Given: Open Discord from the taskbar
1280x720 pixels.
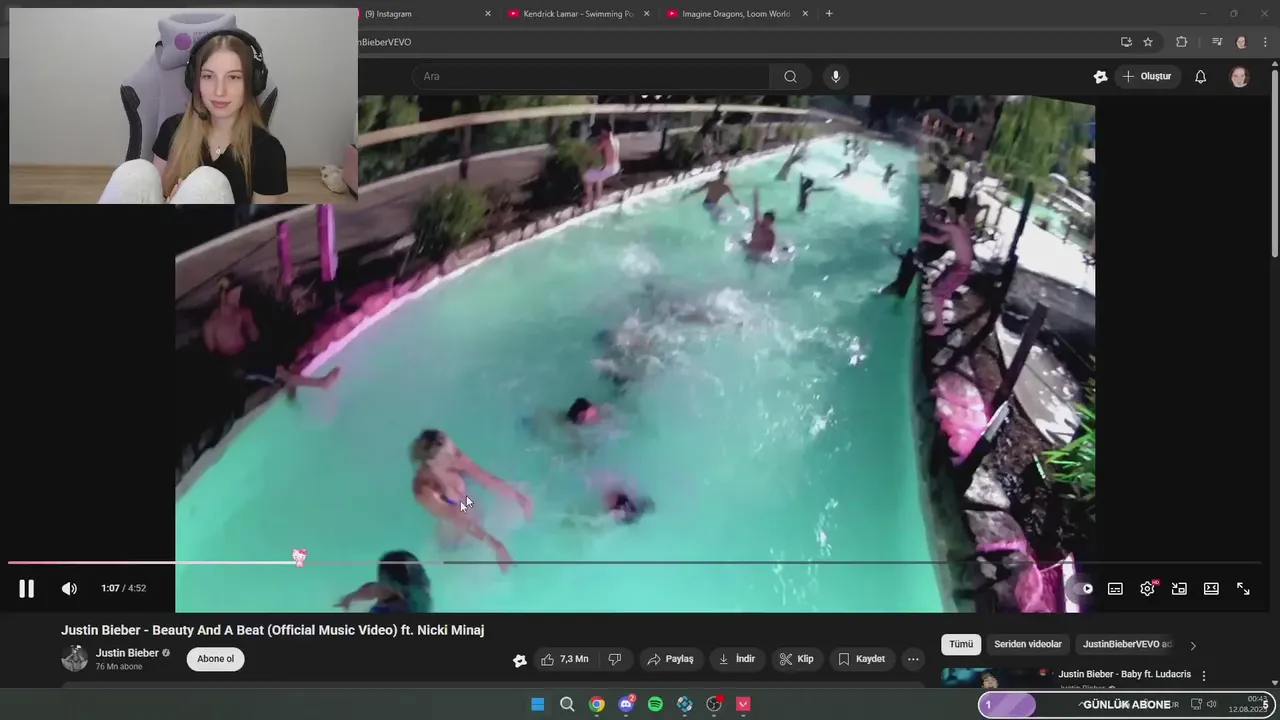Looking at the screenshot, I should click(x=626, y=704).
